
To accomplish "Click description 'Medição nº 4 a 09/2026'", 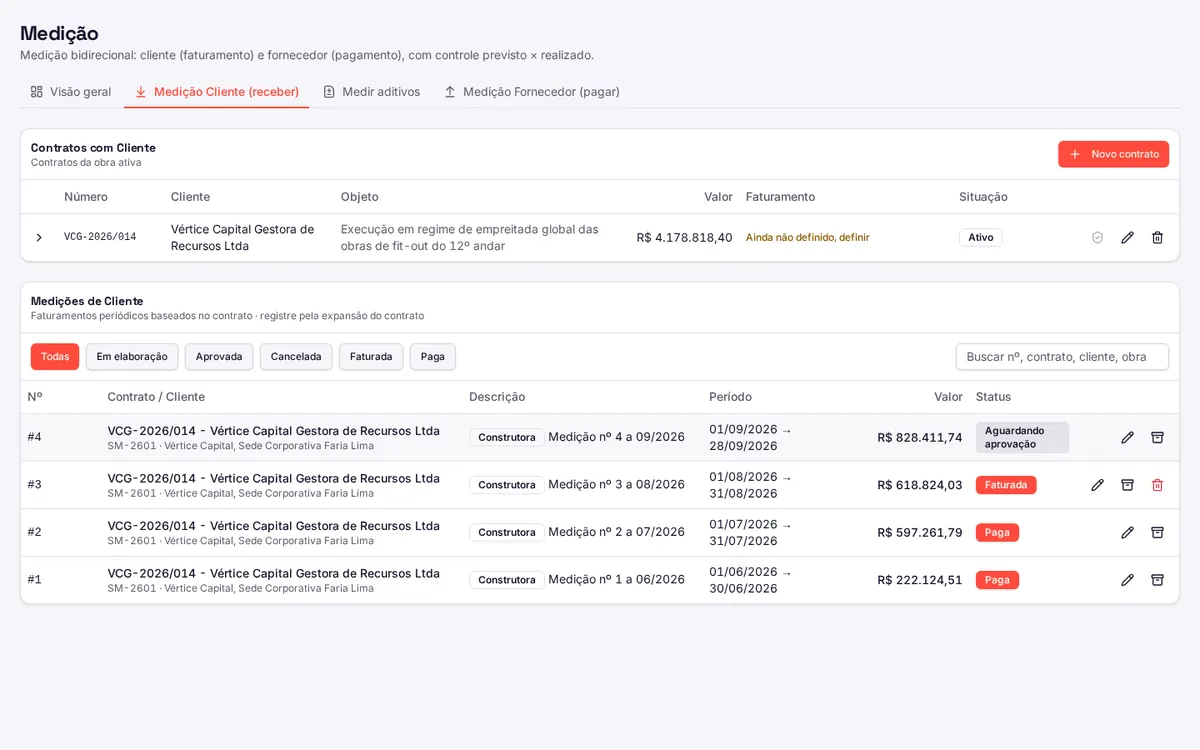I will pyautogui.click(x=616, y=437).
